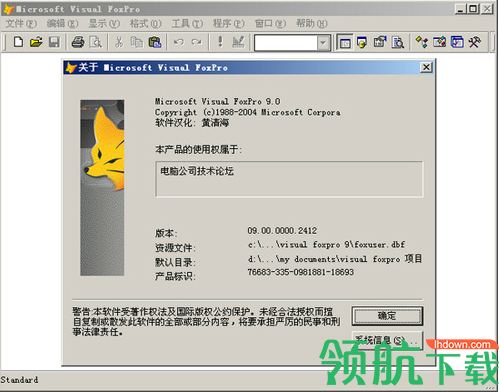Click inside the toolbar database combo box
The height and width of the screenshot is (392, 499).
click(x=286, y=43)
